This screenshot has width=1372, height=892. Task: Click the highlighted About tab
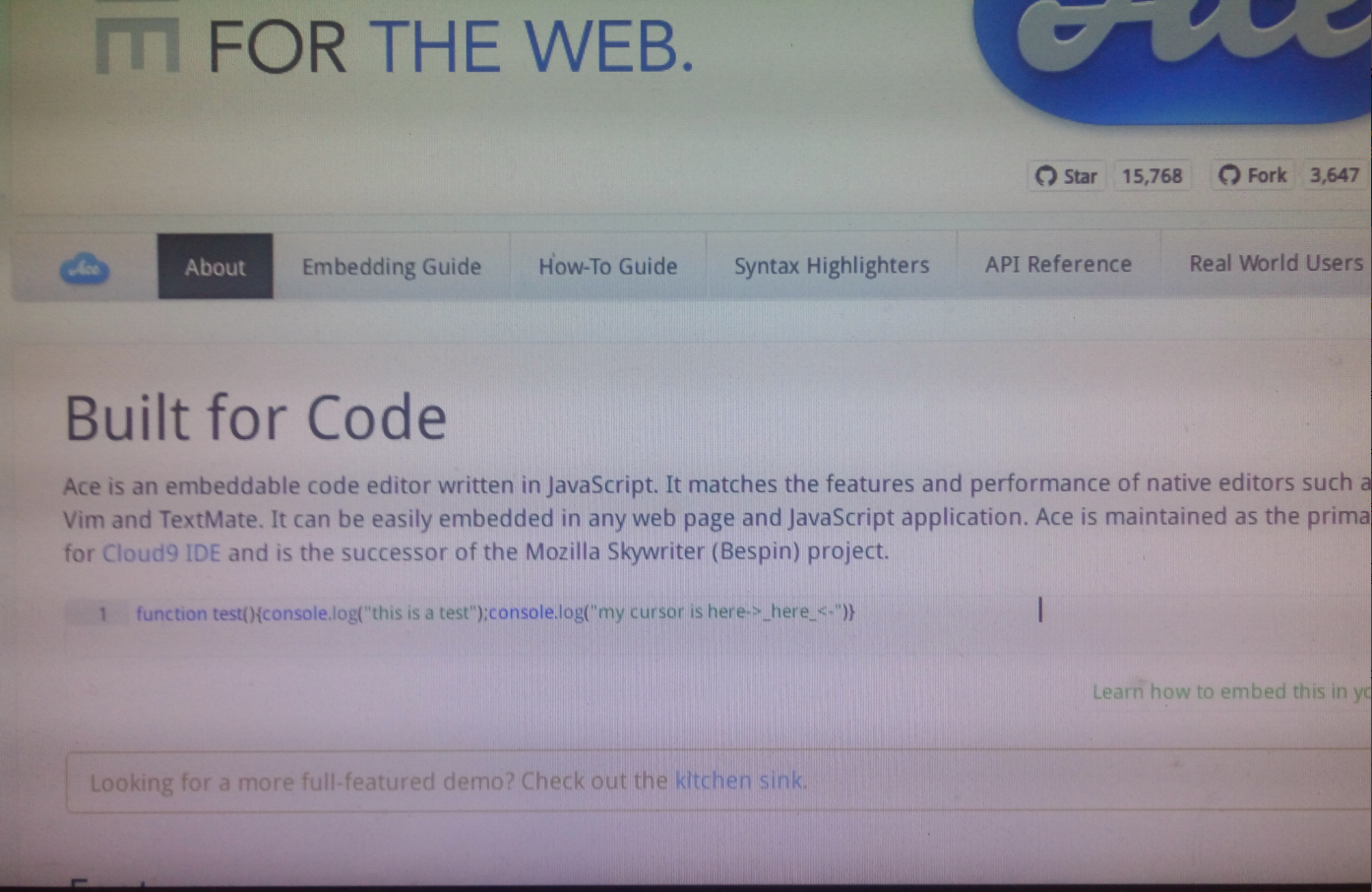(215, 266)
